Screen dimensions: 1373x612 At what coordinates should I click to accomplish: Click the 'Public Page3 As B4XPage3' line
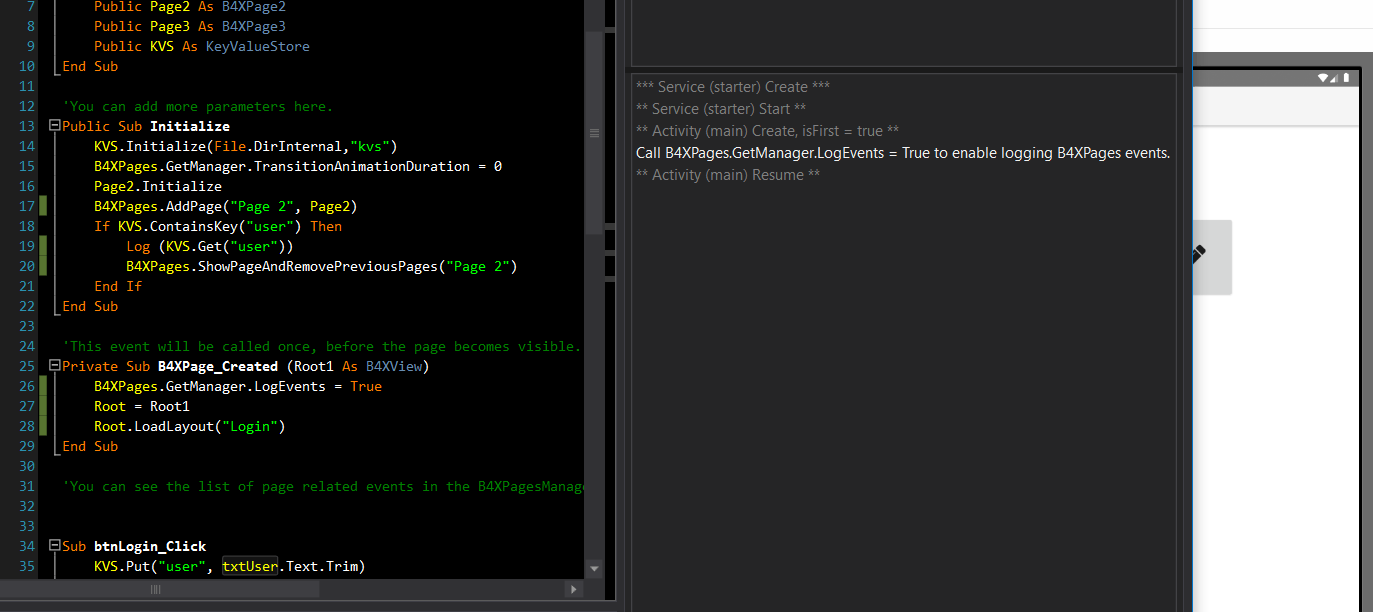[x=190, y=26]
